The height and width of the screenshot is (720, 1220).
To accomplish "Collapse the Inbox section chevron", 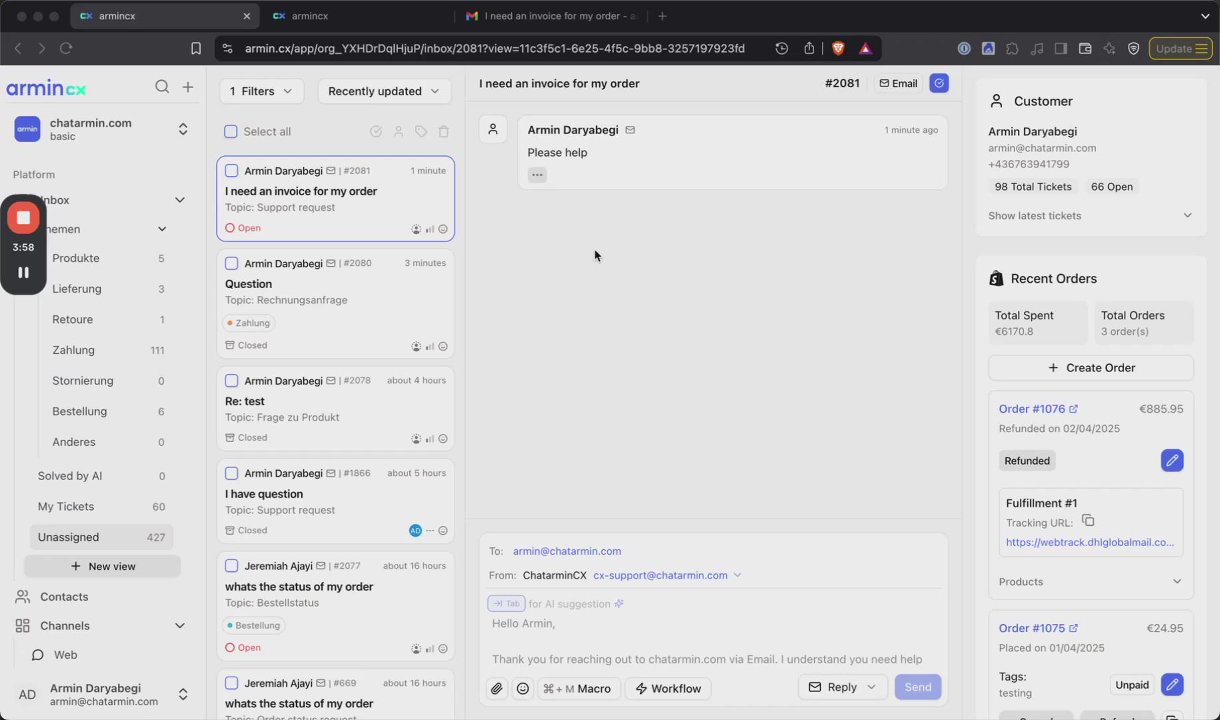I will click(x=180, y=200).
